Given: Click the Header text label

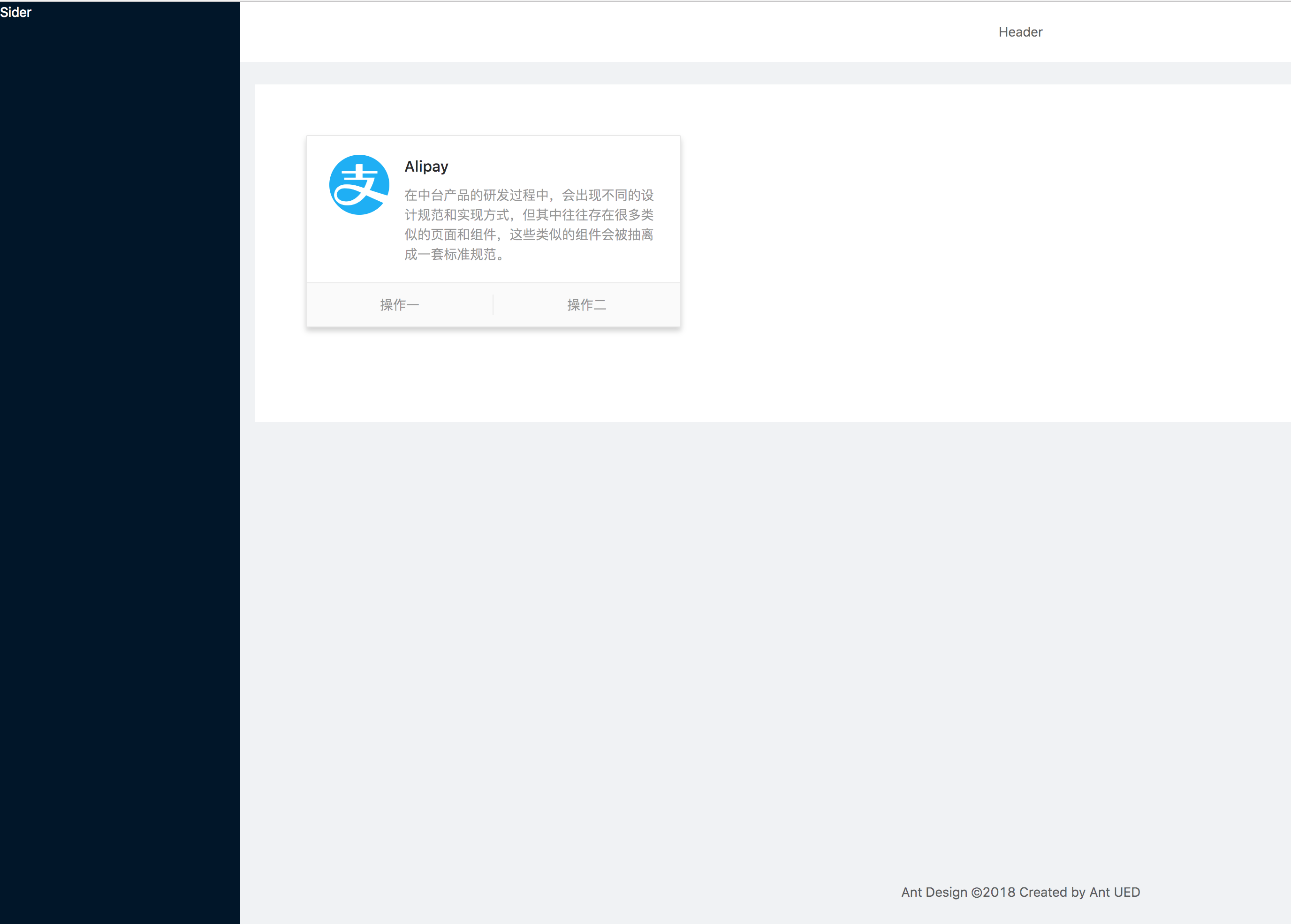Looking at the screenshot, I should (x=1020, y=32).
